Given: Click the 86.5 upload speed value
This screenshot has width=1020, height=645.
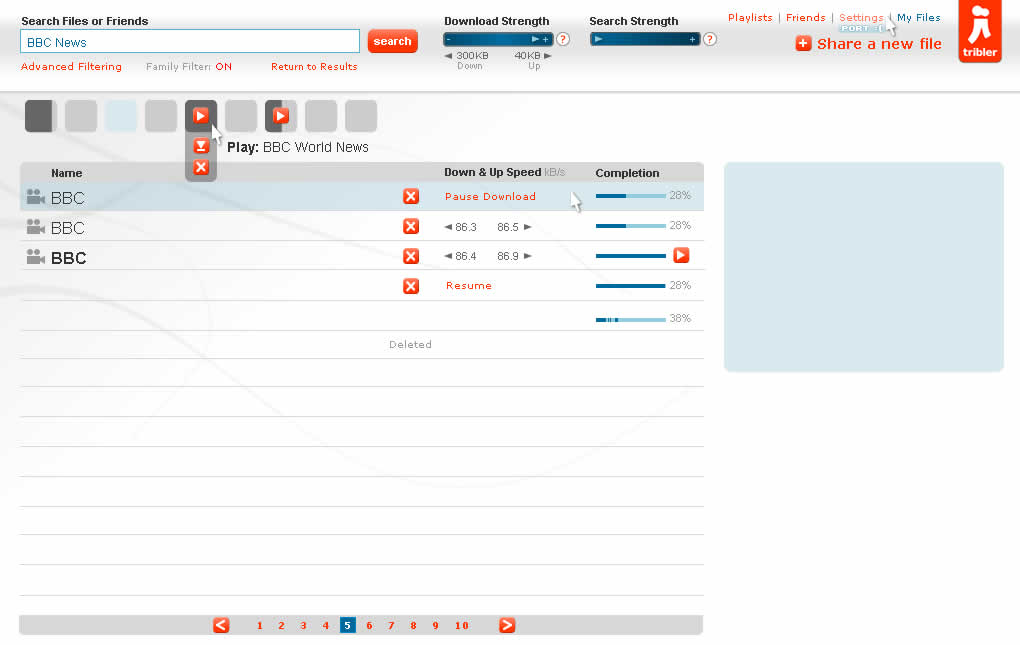Looking at the screenshot, I should (507, 227).
